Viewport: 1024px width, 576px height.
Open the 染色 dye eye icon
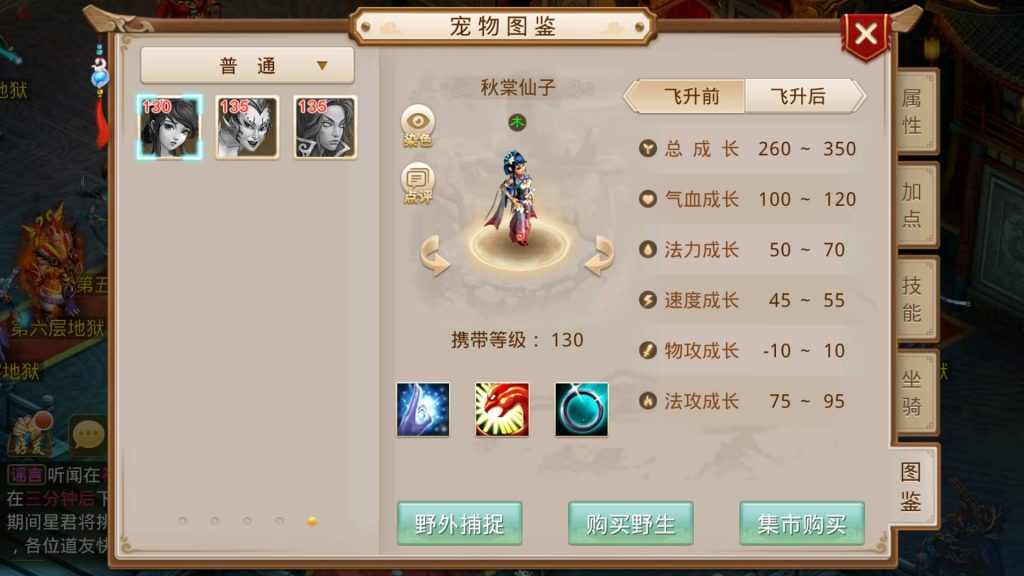tap(417, 125)
